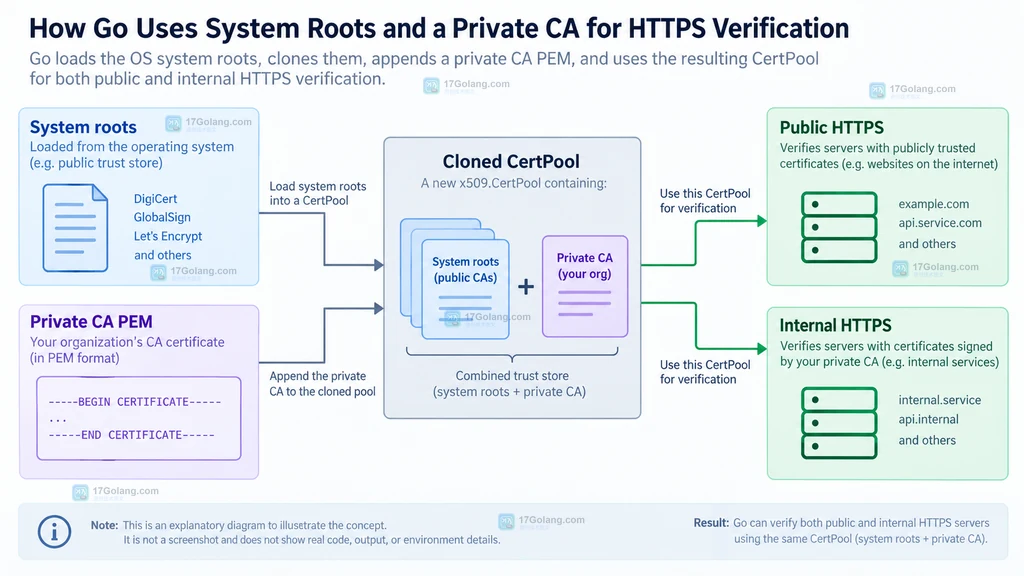Click "and others" below Let's Encrypt
Viewport: 1024px width, 576px height.
tap(163, 255)
